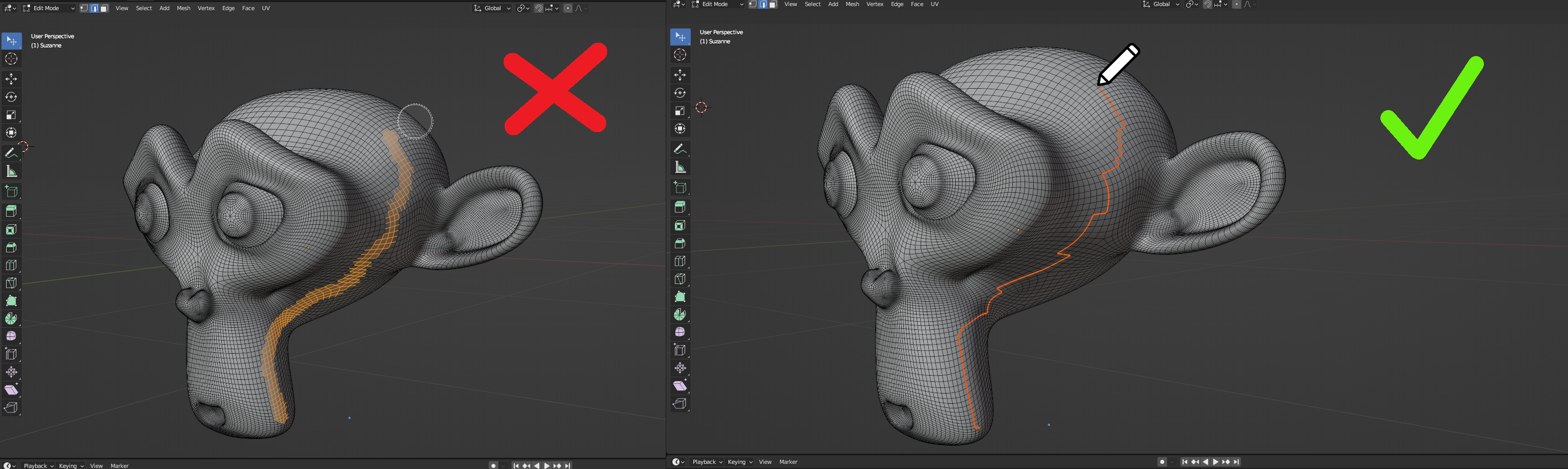Activate the Annotate pencil tool in left viewport
1568x469 pixels.
12,153
